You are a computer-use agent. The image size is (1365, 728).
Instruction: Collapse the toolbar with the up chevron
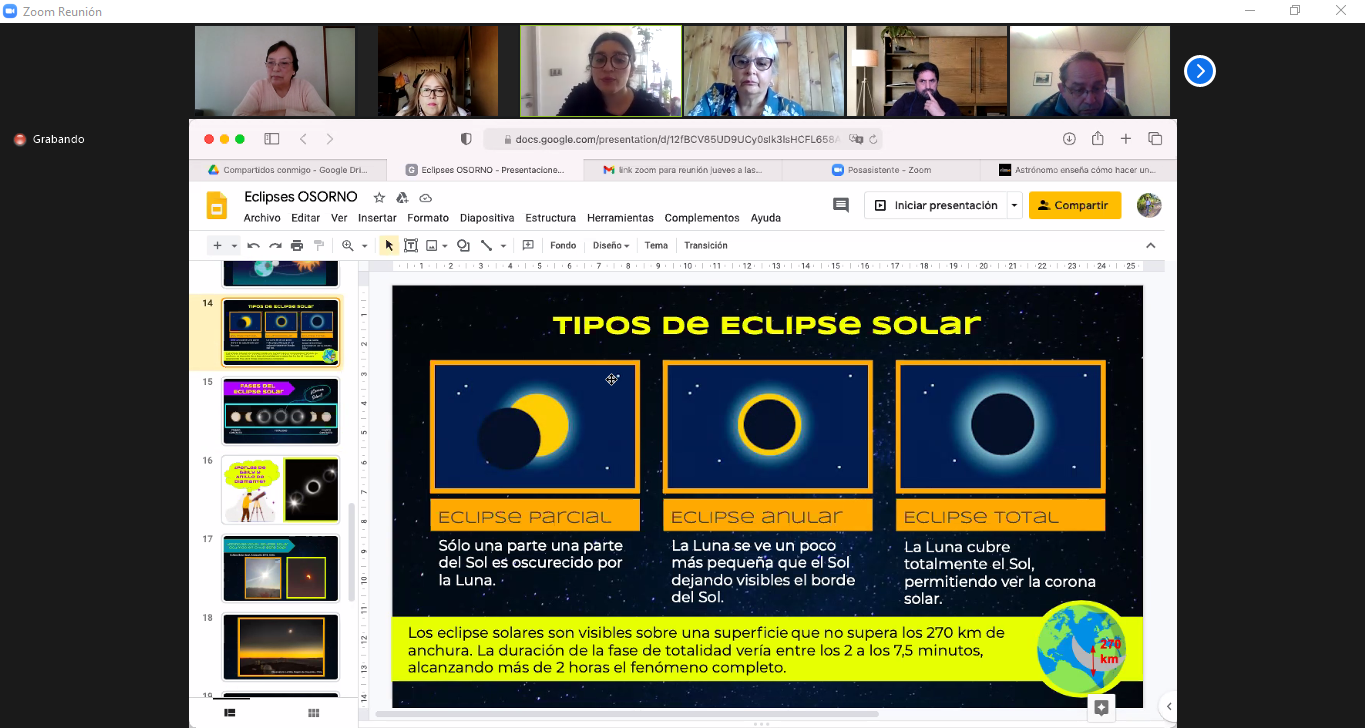pos(1150,246)
